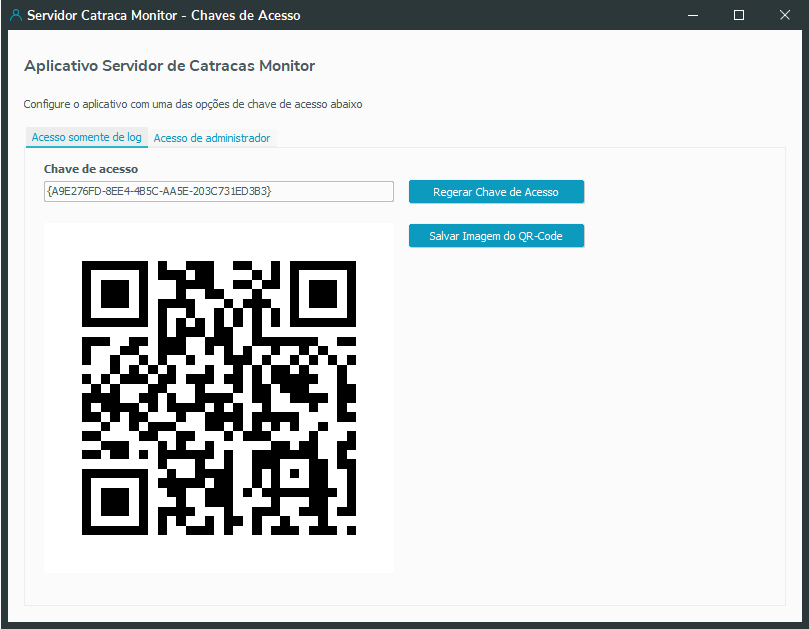The image size is (809, 629).
Task: Click the user icon in the title bar
Action: pos(16,15)
